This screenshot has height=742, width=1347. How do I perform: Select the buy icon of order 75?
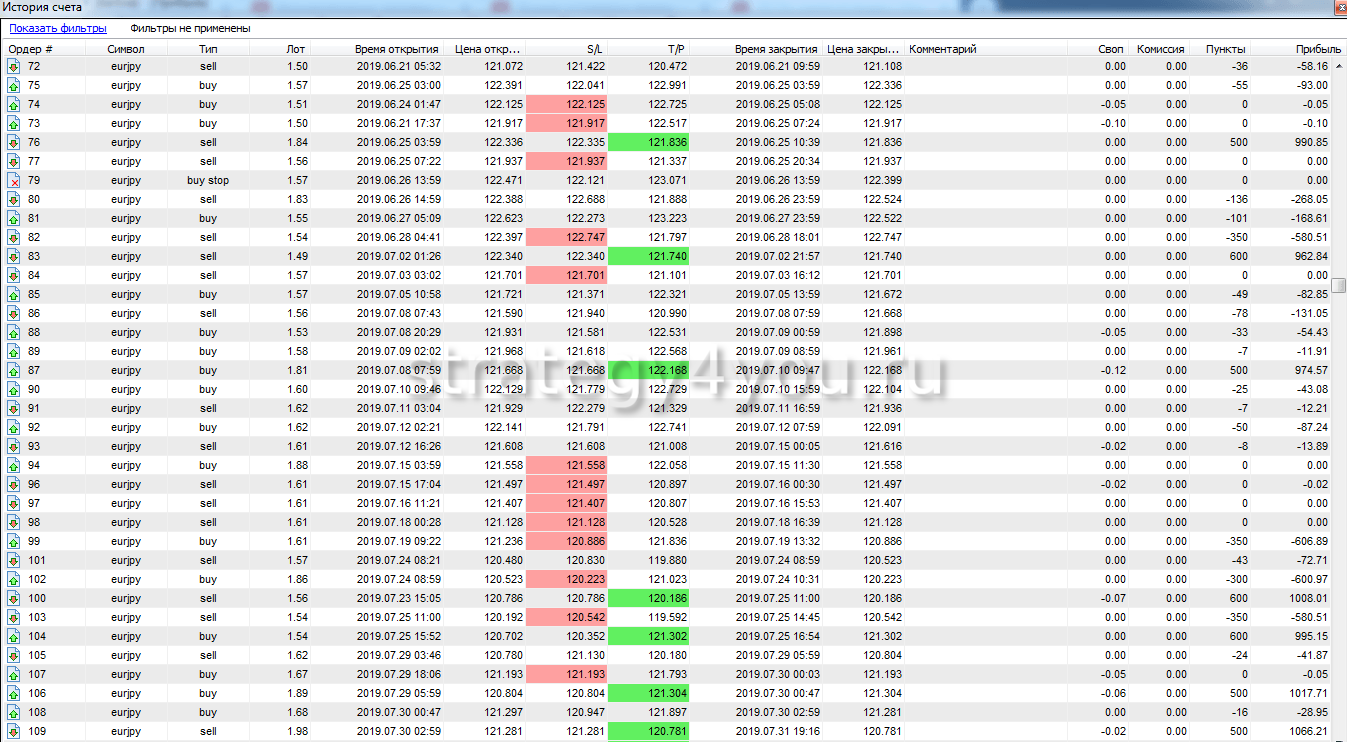click(x=14, y=86)
